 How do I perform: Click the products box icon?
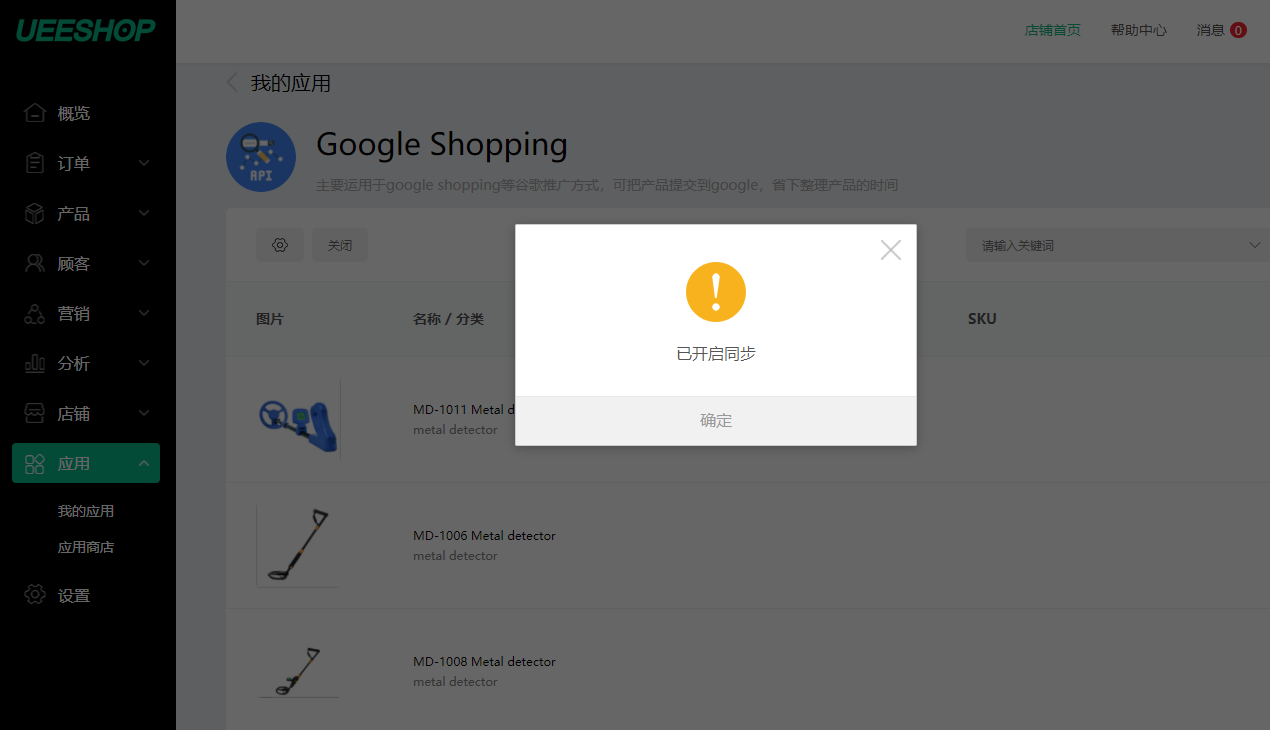(35, 213)
